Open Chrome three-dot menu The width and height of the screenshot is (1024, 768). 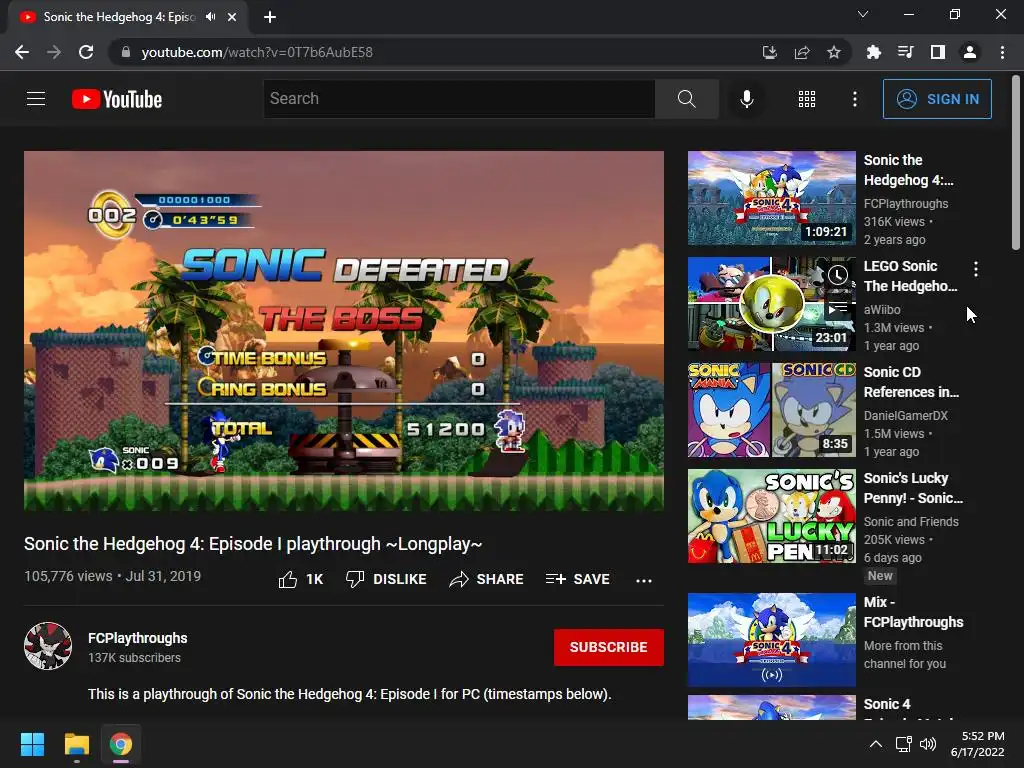coord(1002,52)
